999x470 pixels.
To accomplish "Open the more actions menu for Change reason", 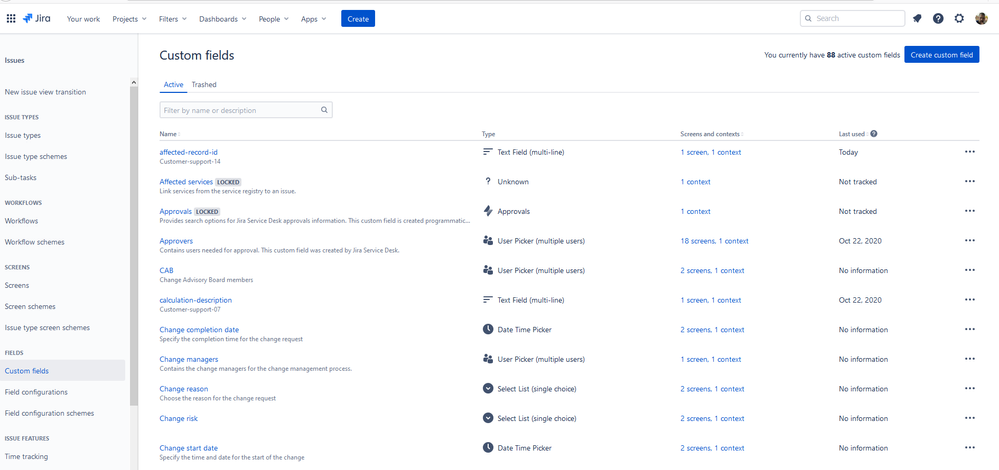I will click(970, 388).
